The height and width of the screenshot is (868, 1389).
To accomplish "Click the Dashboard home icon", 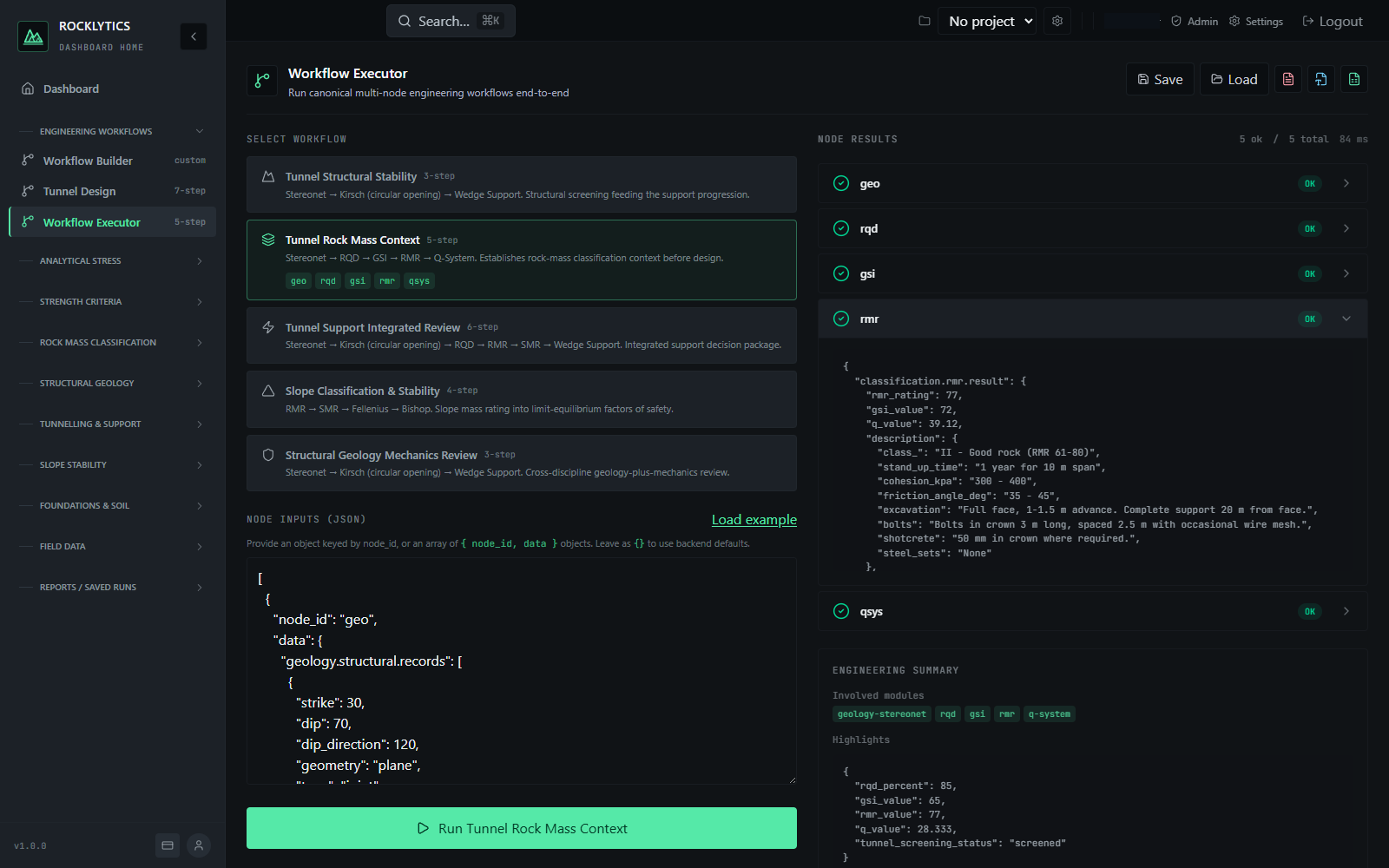I will pos(28,89).
